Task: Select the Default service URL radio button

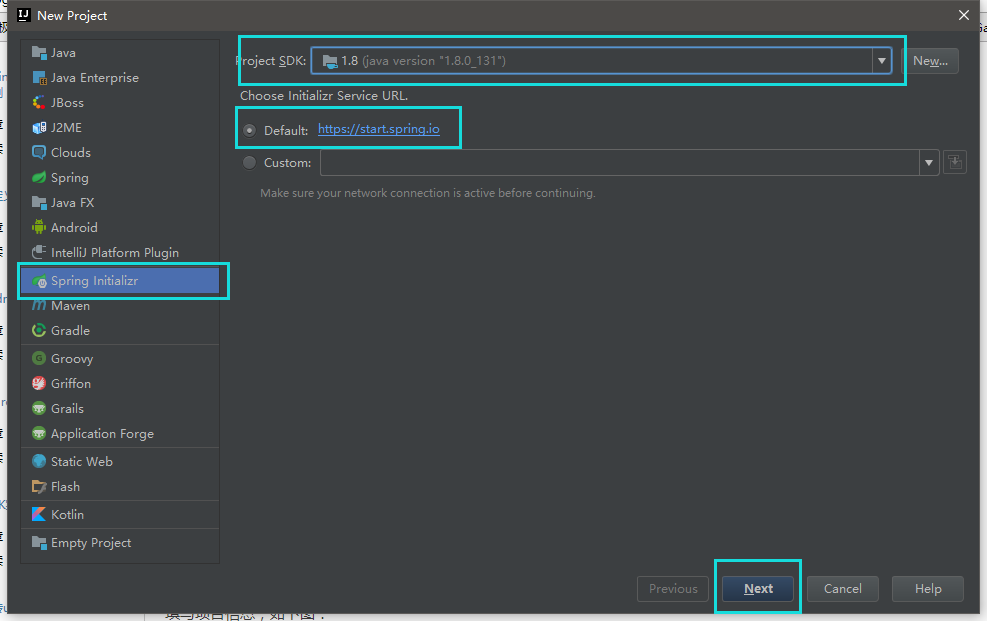Action: tap(249, 130)
